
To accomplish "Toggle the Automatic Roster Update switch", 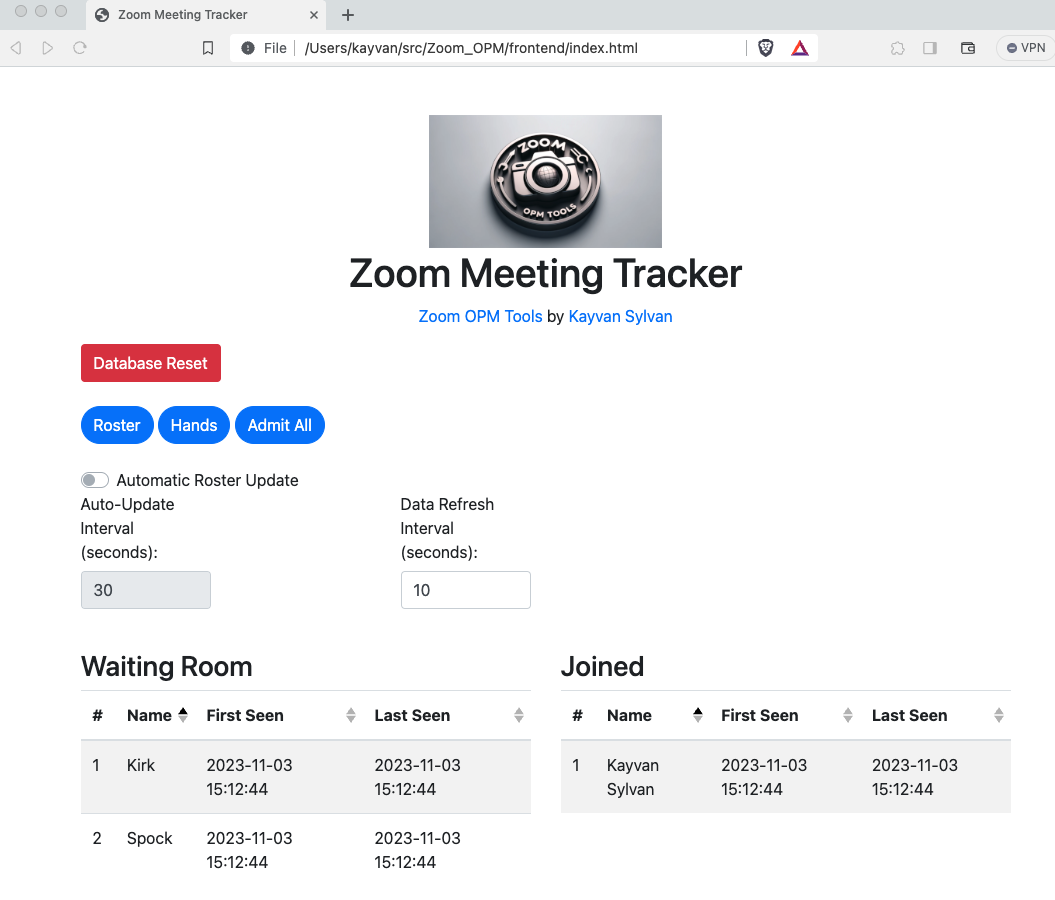I will (95, 480).
